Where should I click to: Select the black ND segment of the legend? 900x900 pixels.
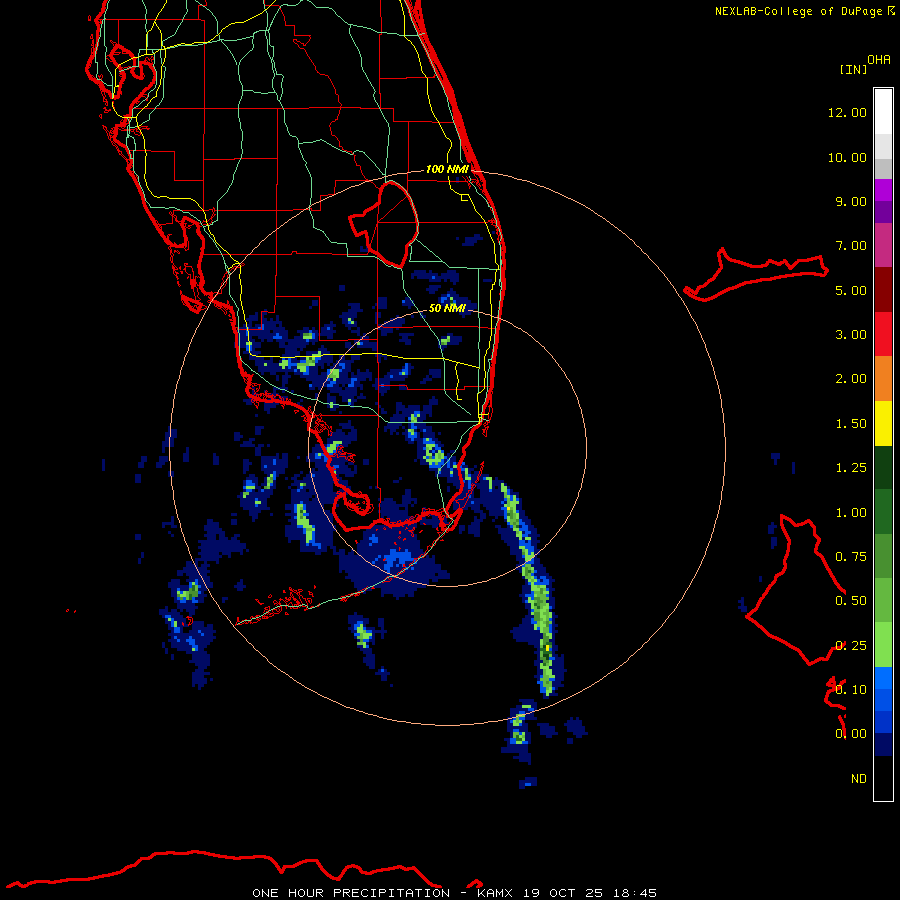pos(883,778)
